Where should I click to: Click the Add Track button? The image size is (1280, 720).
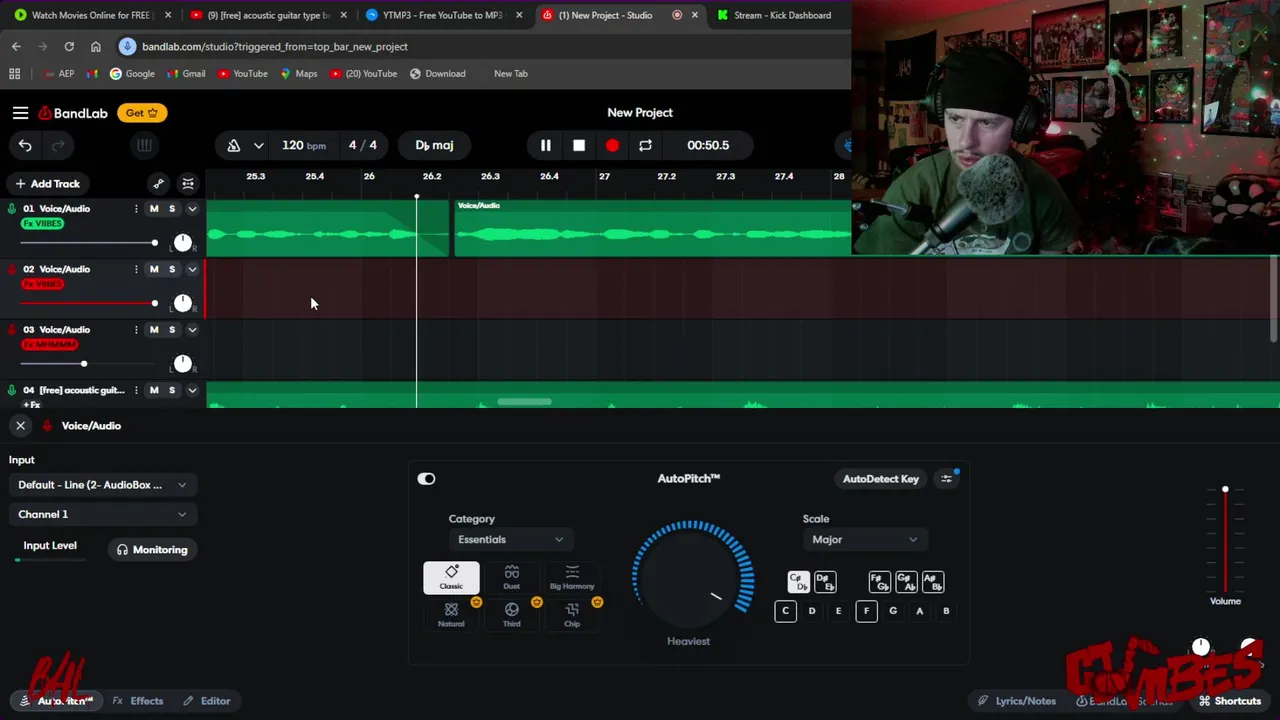pyautogui.click(x=47, y=184)
